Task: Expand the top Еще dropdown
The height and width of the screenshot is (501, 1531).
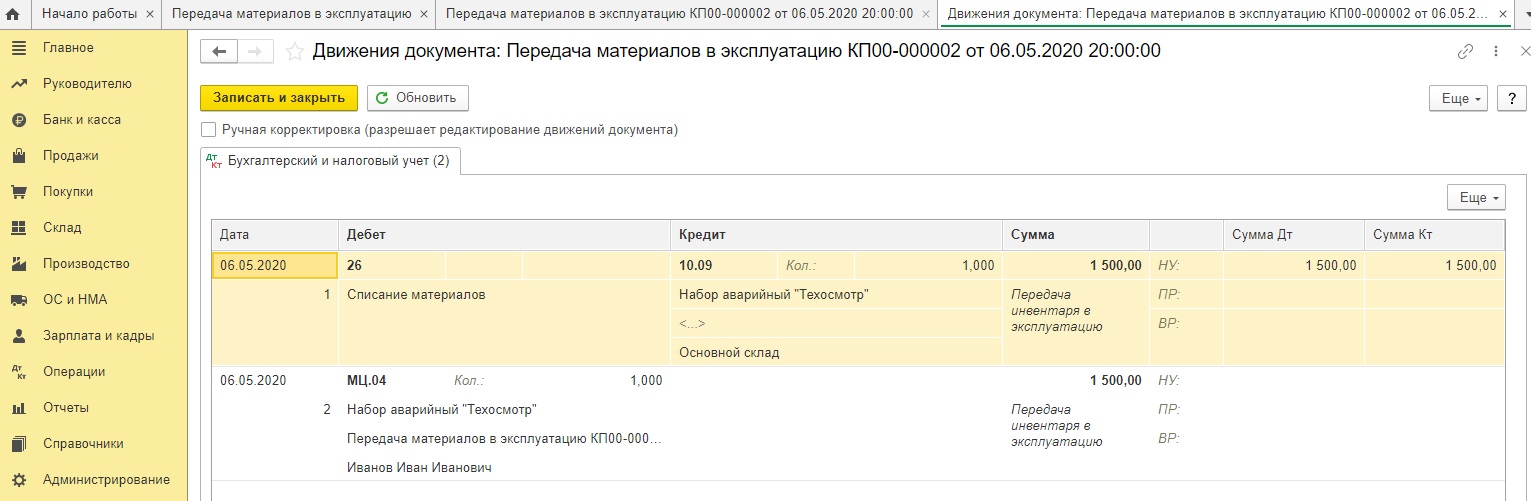Action: tap(1461, 98)
